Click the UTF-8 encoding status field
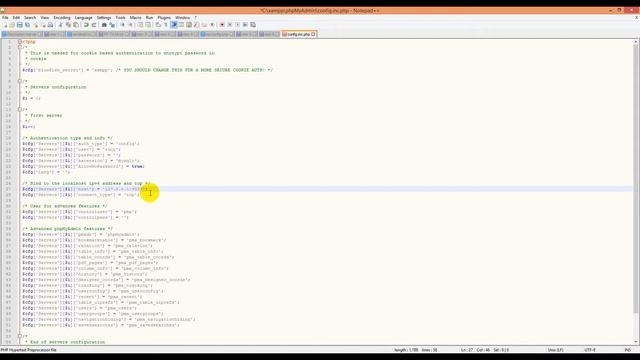This screenshot has width=640, height=360. pyautogui.click(x=590, y=350)
